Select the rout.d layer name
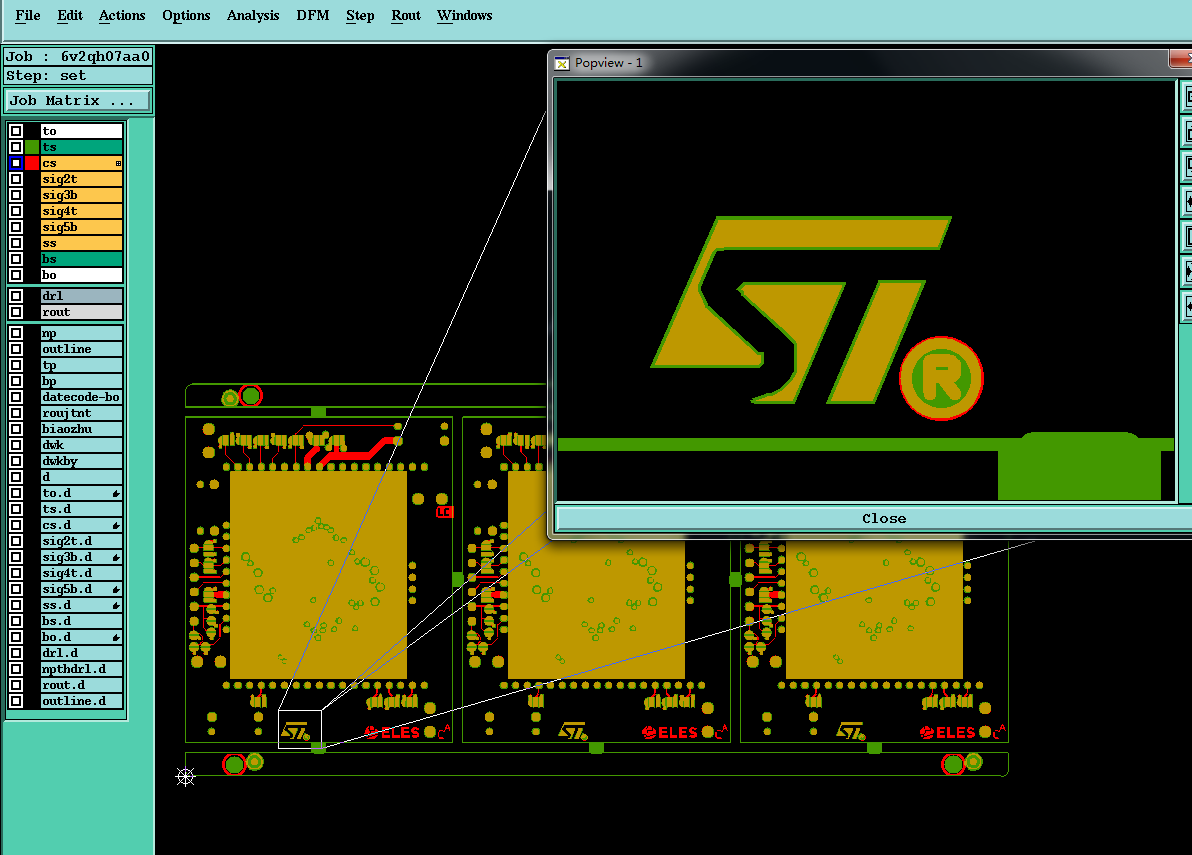 [x=81, y=685]
